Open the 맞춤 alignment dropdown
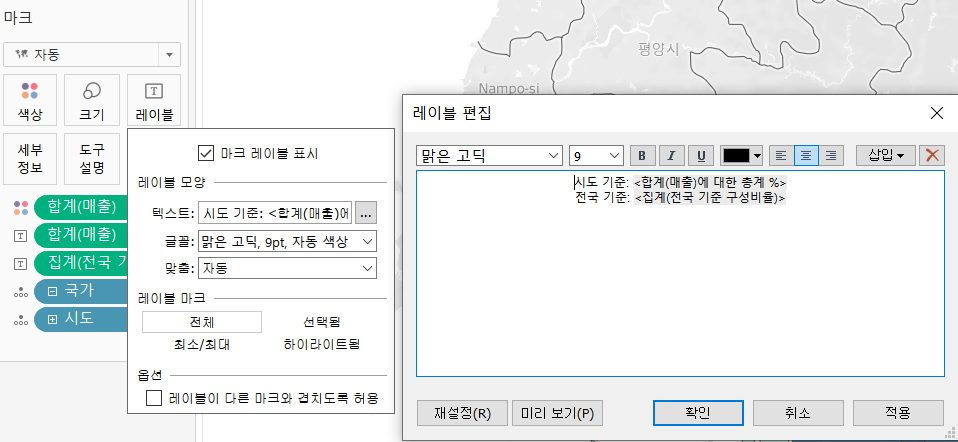 [x=287, y=268]
